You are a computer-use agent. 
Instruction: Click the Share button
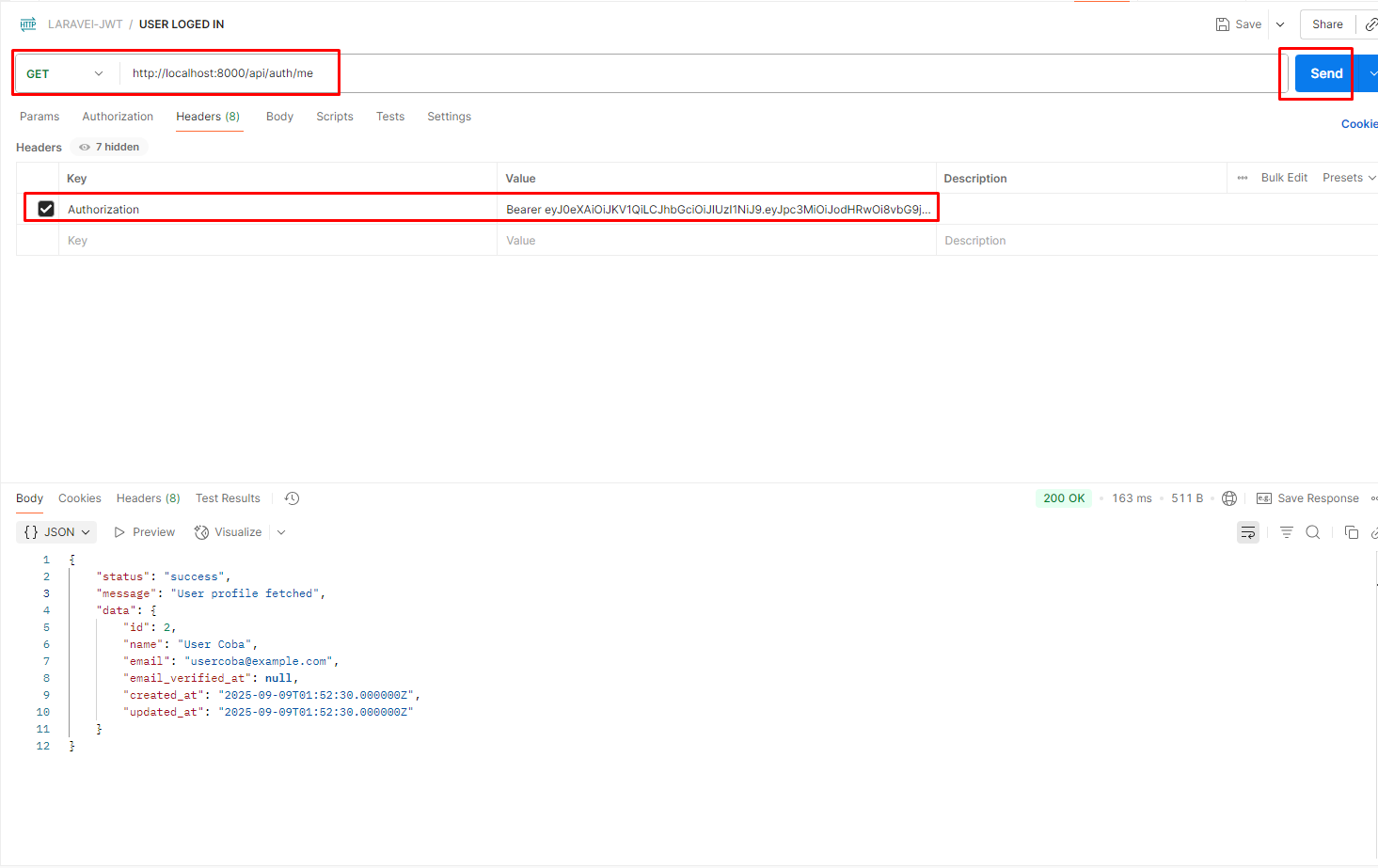(1327, 24)
